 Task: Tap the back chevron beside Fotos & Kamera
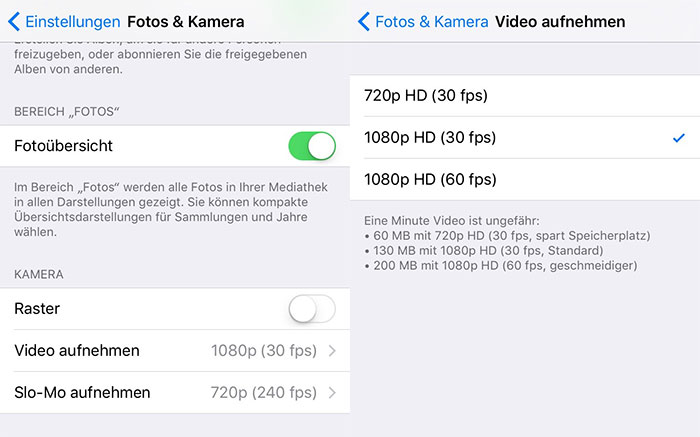[x=364, y=22]
